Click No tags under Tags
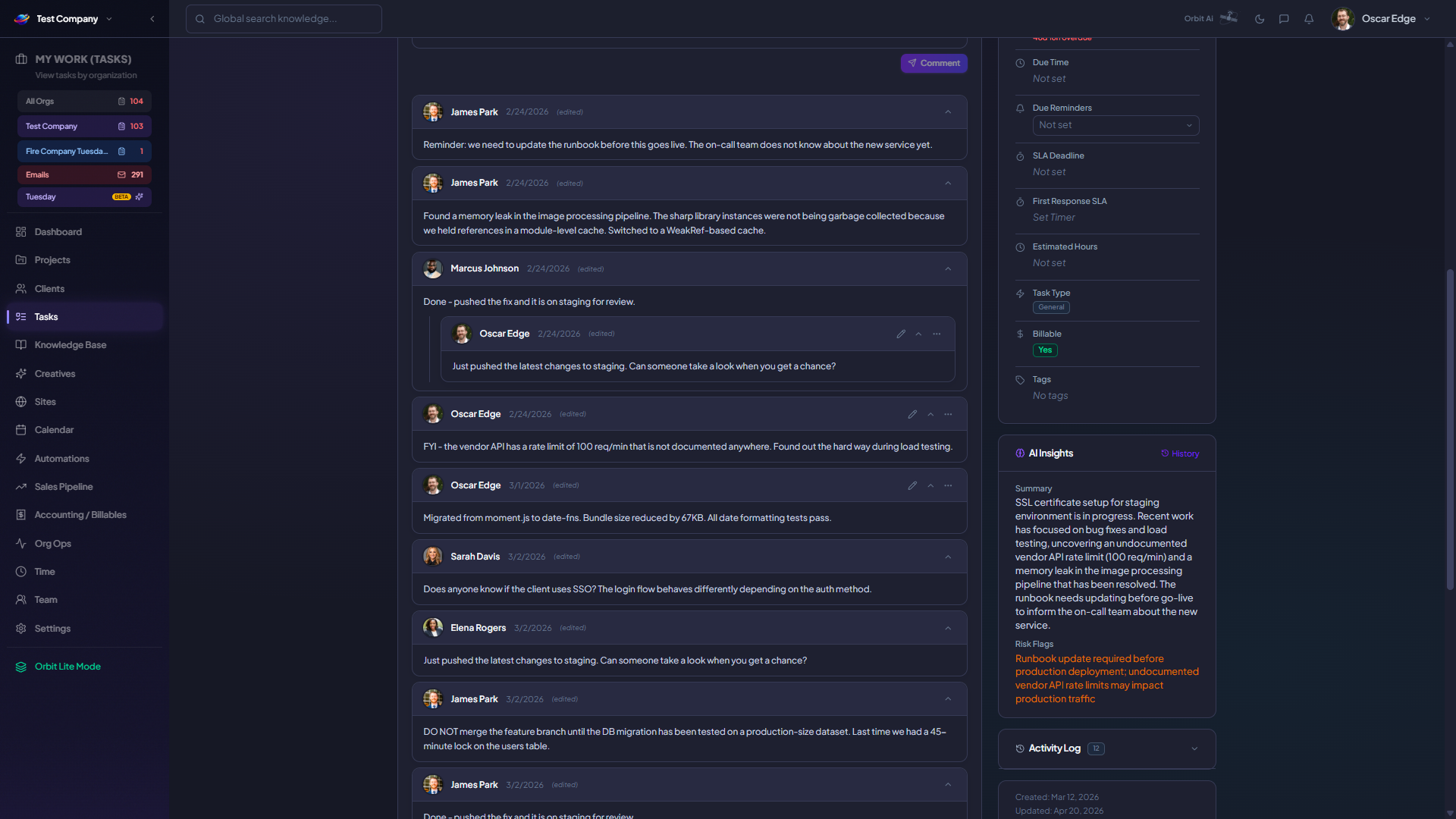The width and height of the screenshot is (1456, 819). pos(1050,396)
